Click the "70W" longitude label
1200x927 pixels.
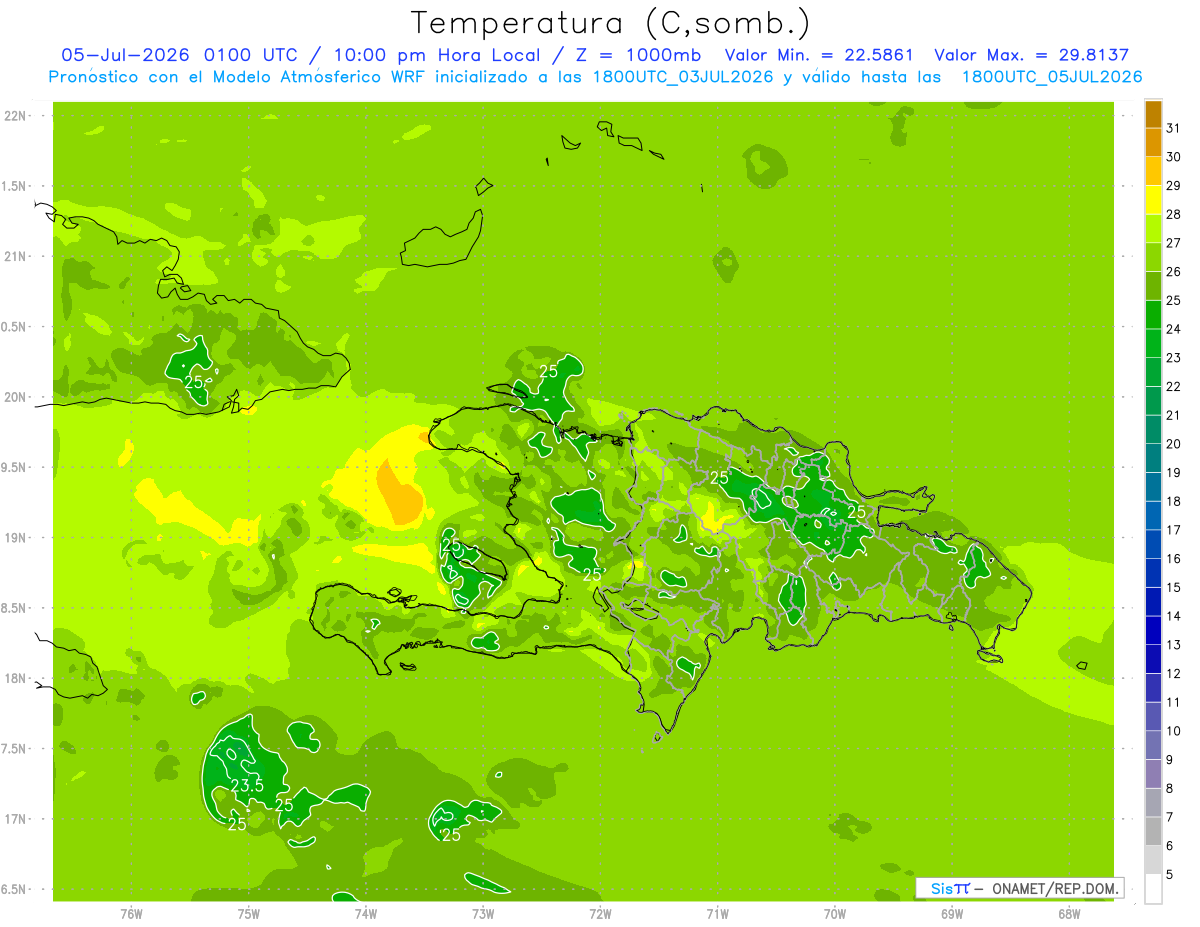pyautogui.click(x=835, y=913)
